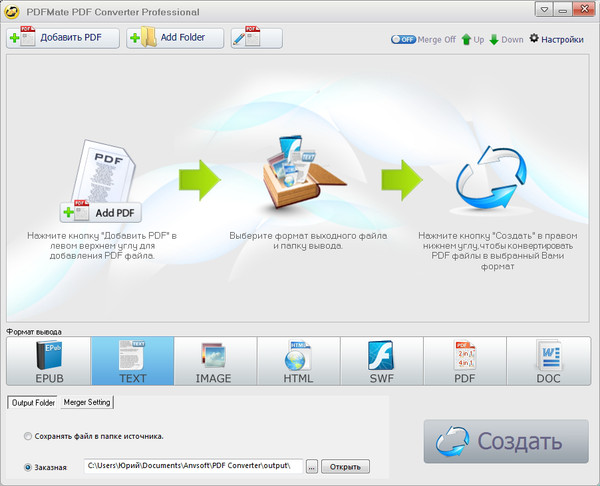Viewport: 600px width, 486px height.
Task: Select DOC output format
Action: point(548,361)
